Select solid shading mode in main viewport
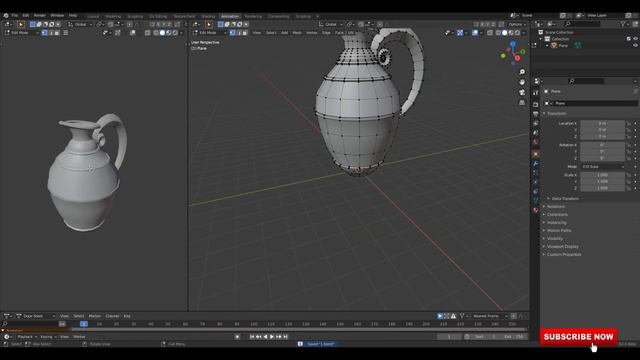 coord(505,33)
